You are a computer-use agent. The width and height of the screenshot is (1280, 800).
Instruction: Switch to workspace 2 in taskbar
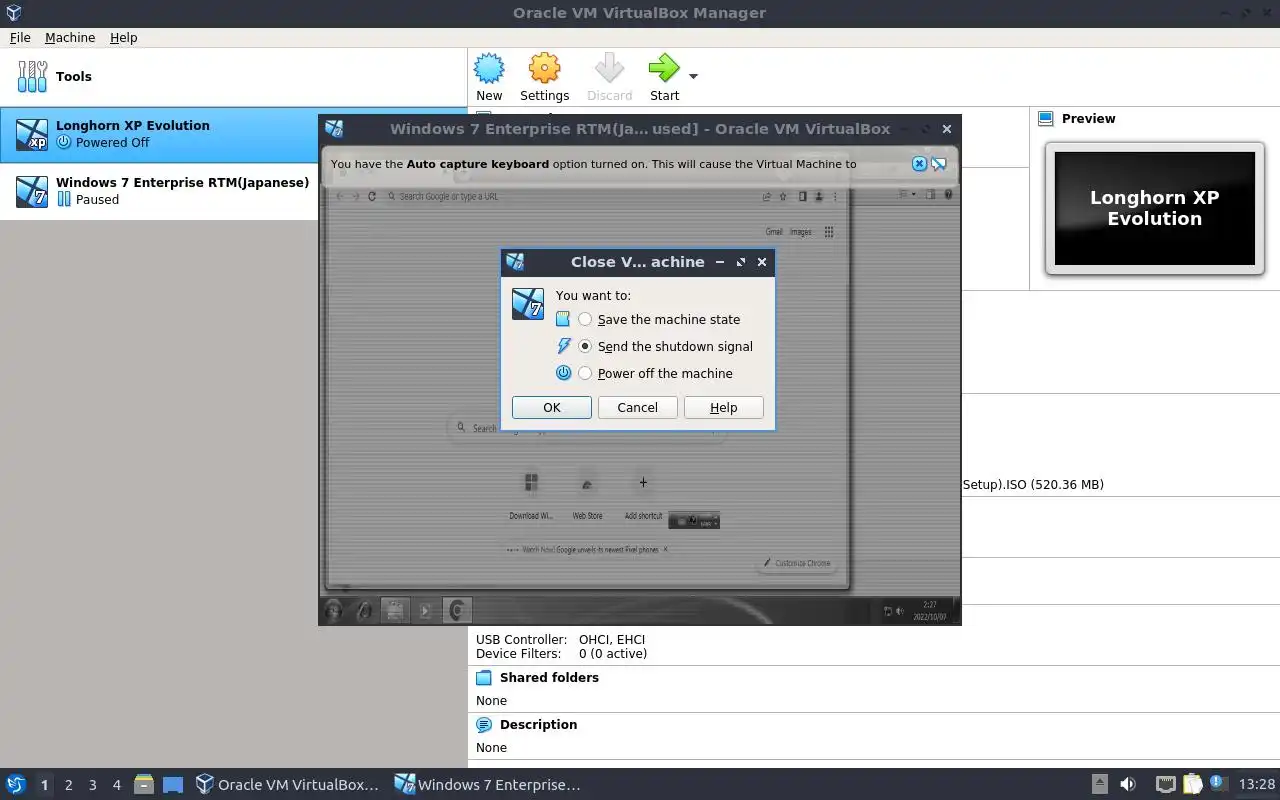tap(68, 785)
